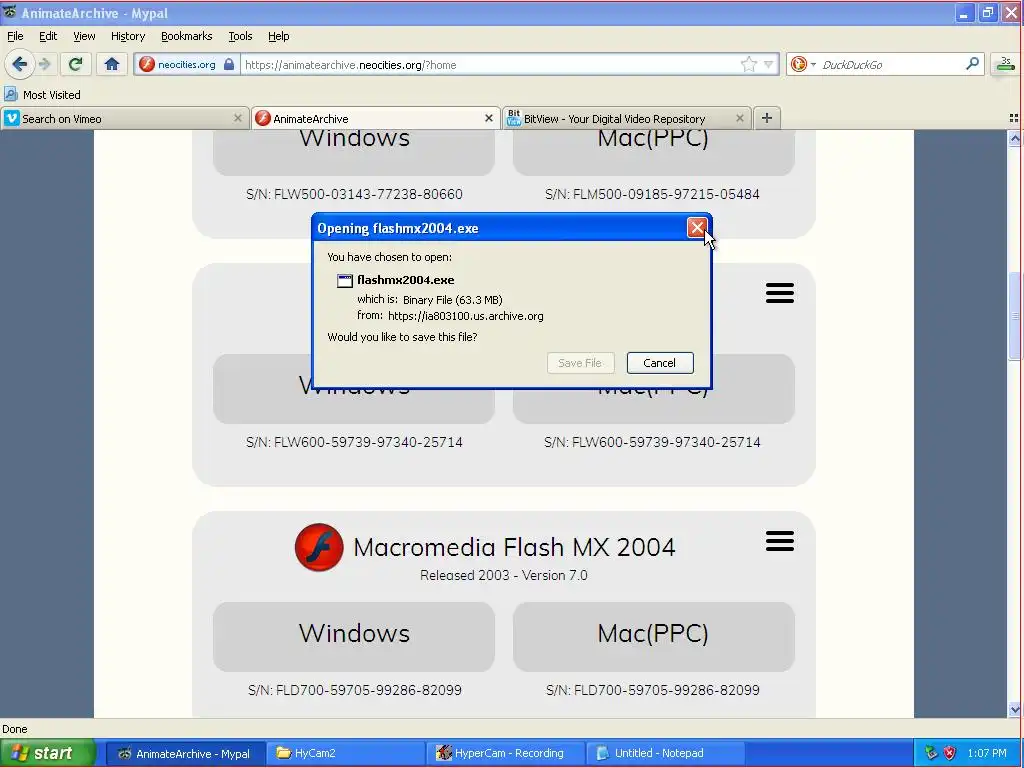Click the Forward navigation arrow
Image resolution: width=1024 pixels, height=768 pixels.
tap(45, 64)
